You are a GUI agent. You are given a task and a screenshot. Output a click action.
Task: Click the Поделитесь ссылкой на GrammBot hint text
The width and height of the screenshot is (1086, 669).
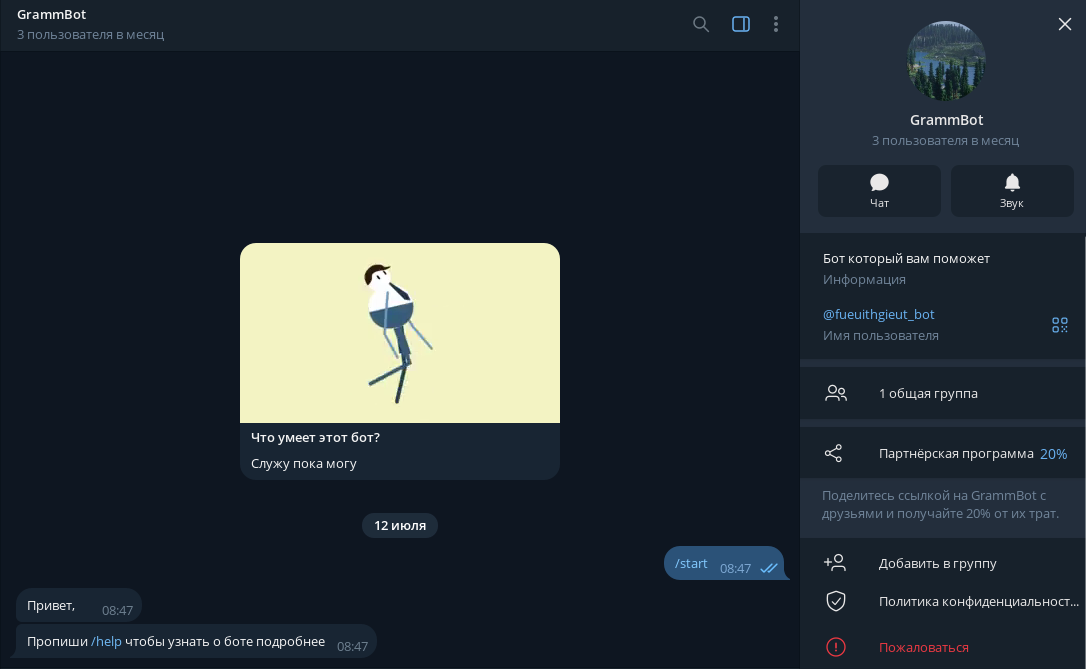point(940,504)
